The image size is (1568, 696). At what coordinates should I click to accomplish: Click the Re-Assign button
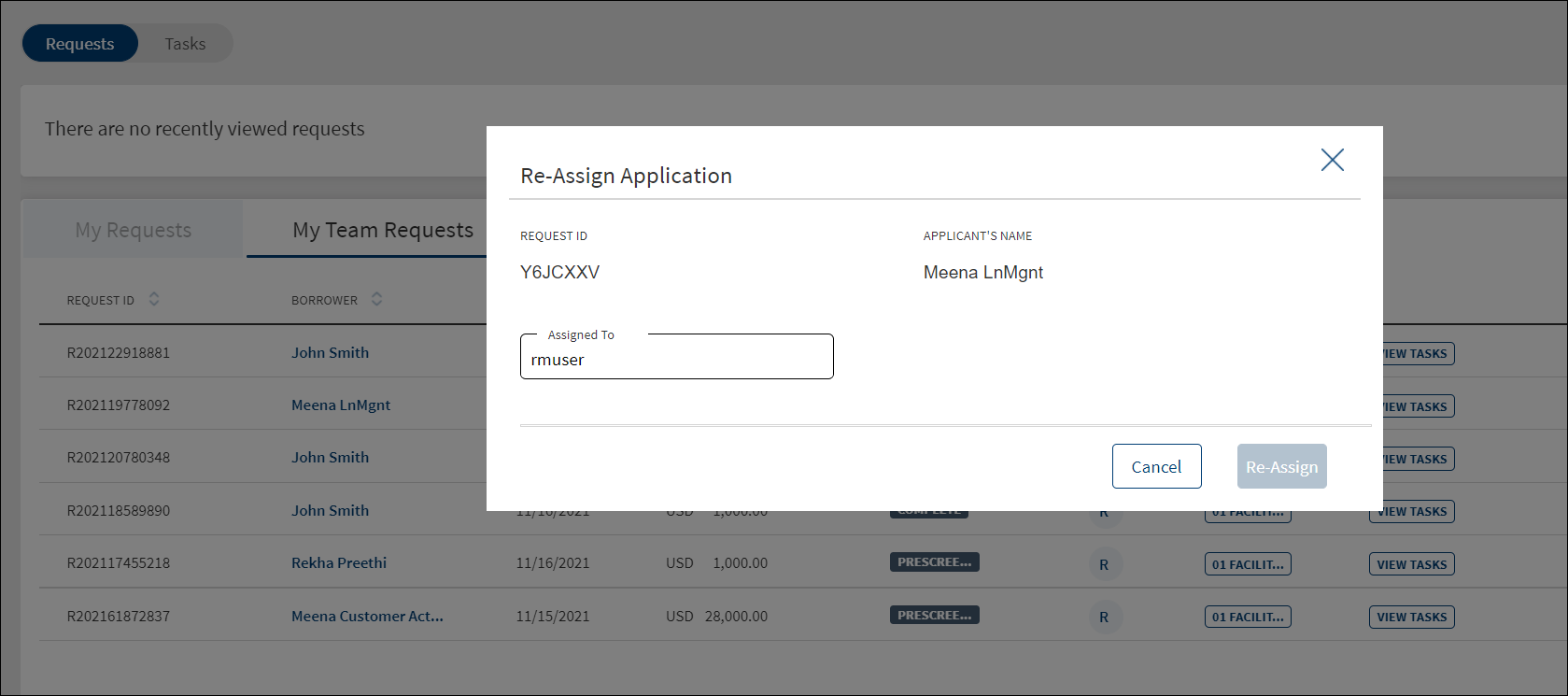pyautogui.click(x=1281, y=466)
